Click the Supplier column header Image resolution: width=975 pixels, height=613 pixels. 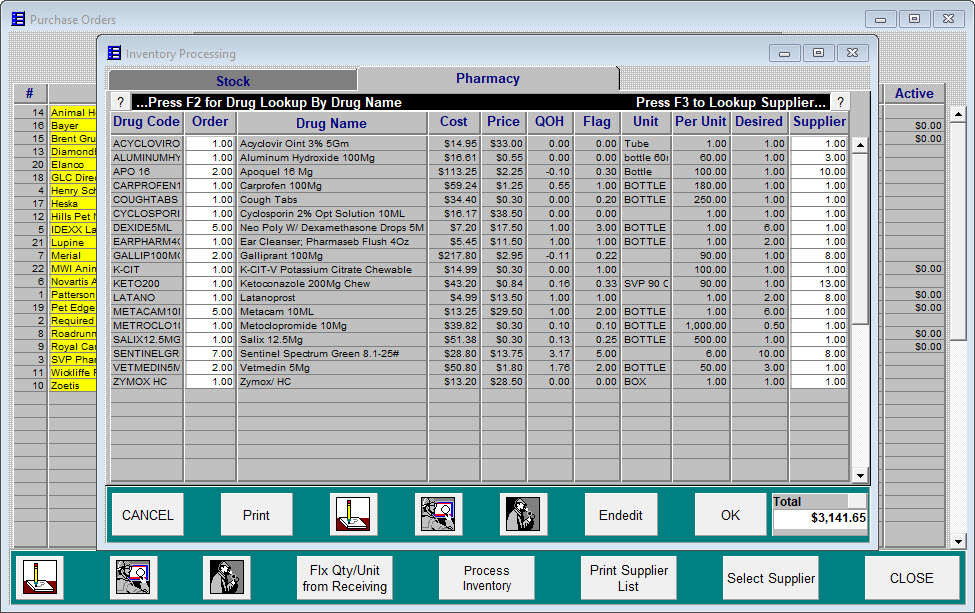coord(819,122)
